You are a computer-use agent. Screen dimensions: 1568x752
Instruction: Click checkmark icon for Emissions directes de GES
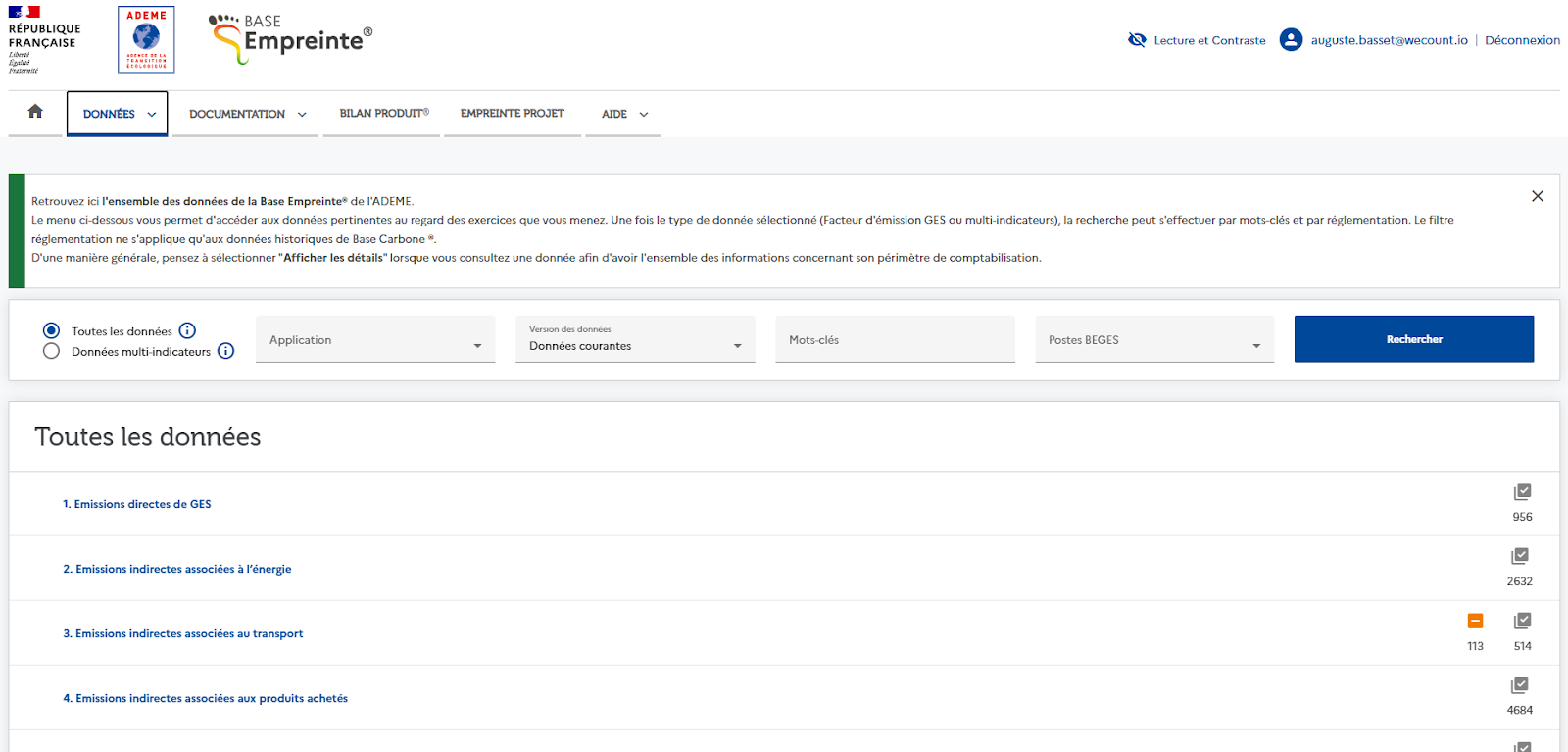[1522, 491]
